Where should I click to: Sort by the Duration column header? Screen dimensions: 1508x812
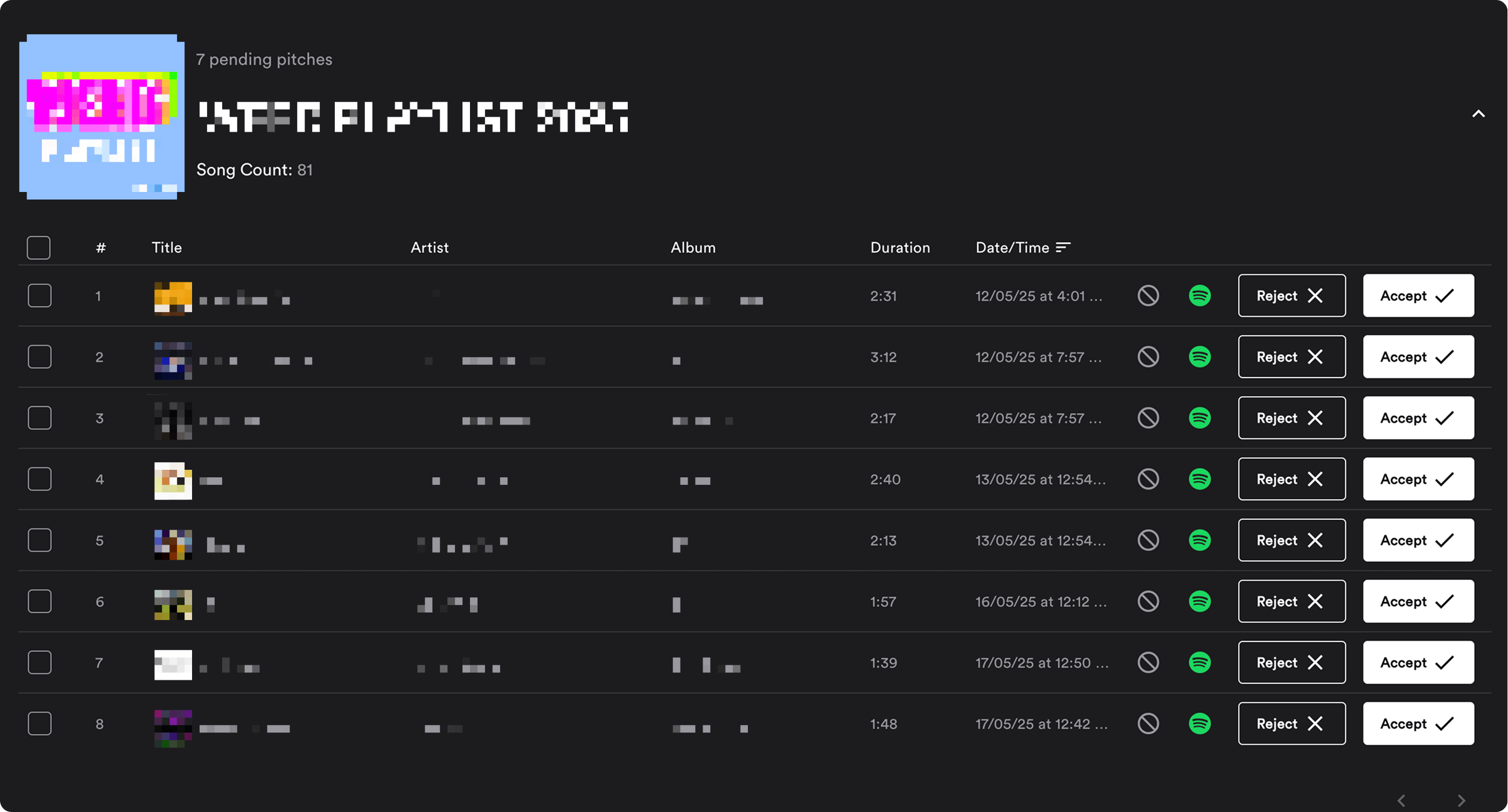pos(900,248)
